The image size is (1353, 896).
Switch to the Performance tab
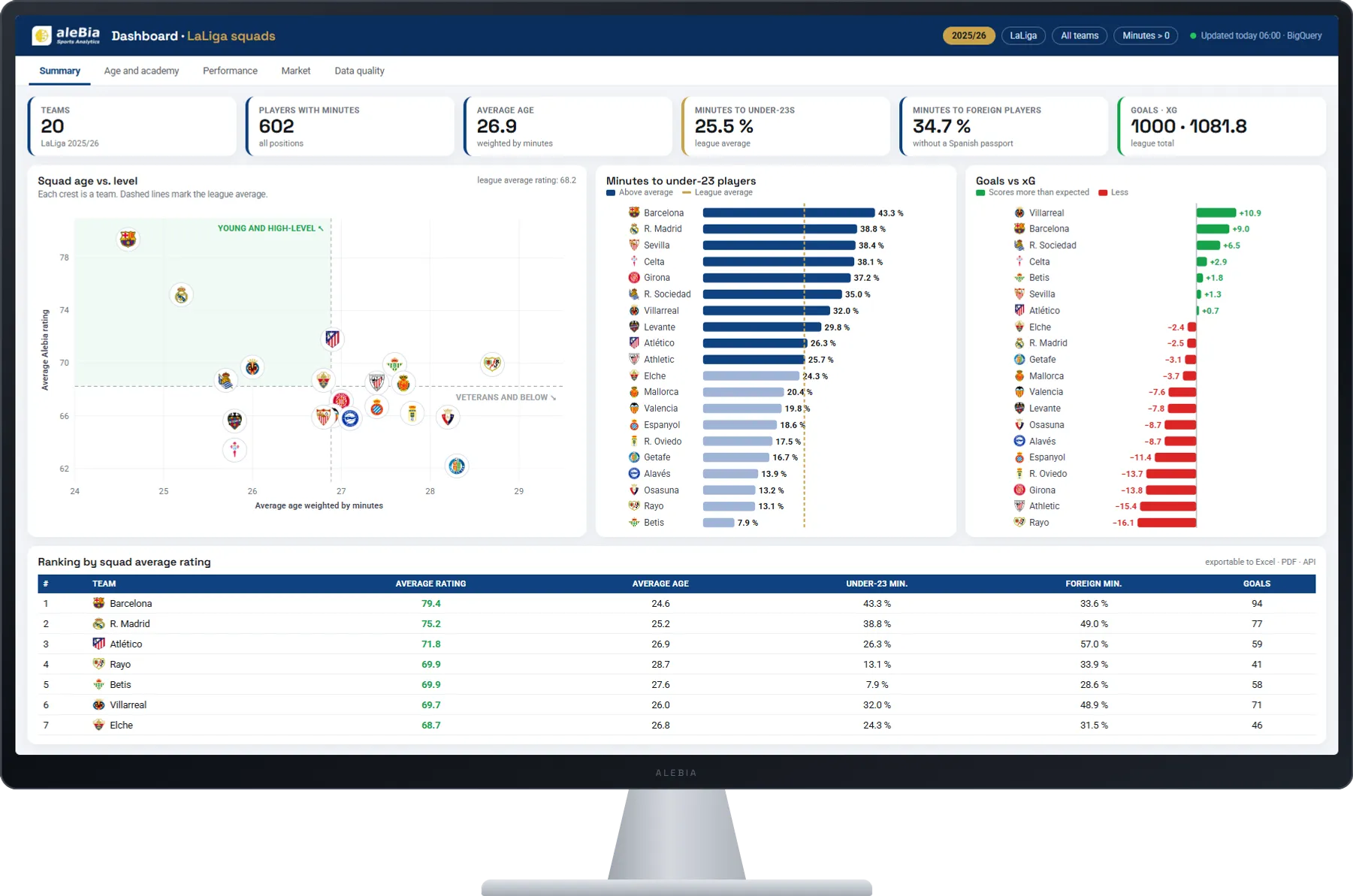point(230,71)
